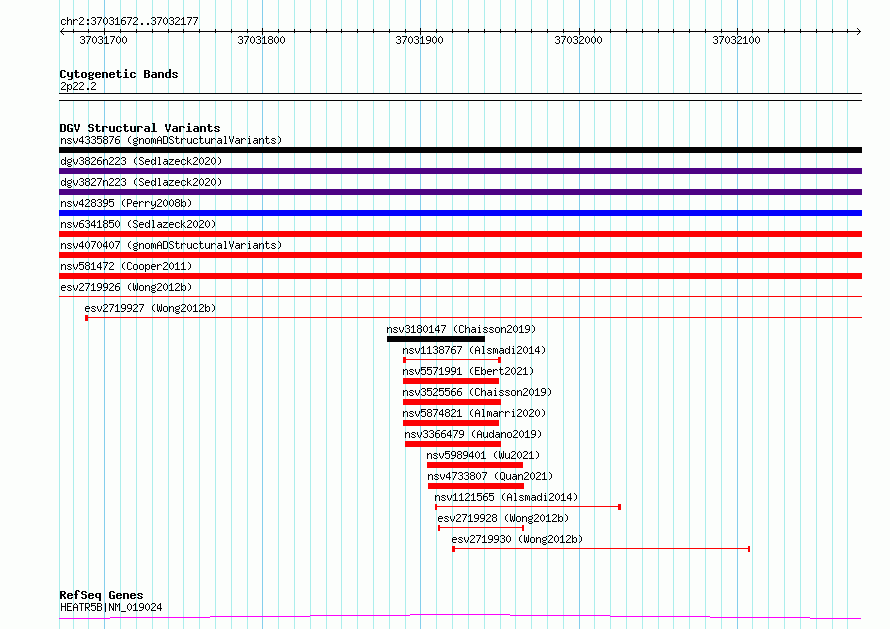The height and width of the screenshot is (629, 890).
Task: Open nsv5571991 (Ebert2021) variant label
Action: coord(468,371)
